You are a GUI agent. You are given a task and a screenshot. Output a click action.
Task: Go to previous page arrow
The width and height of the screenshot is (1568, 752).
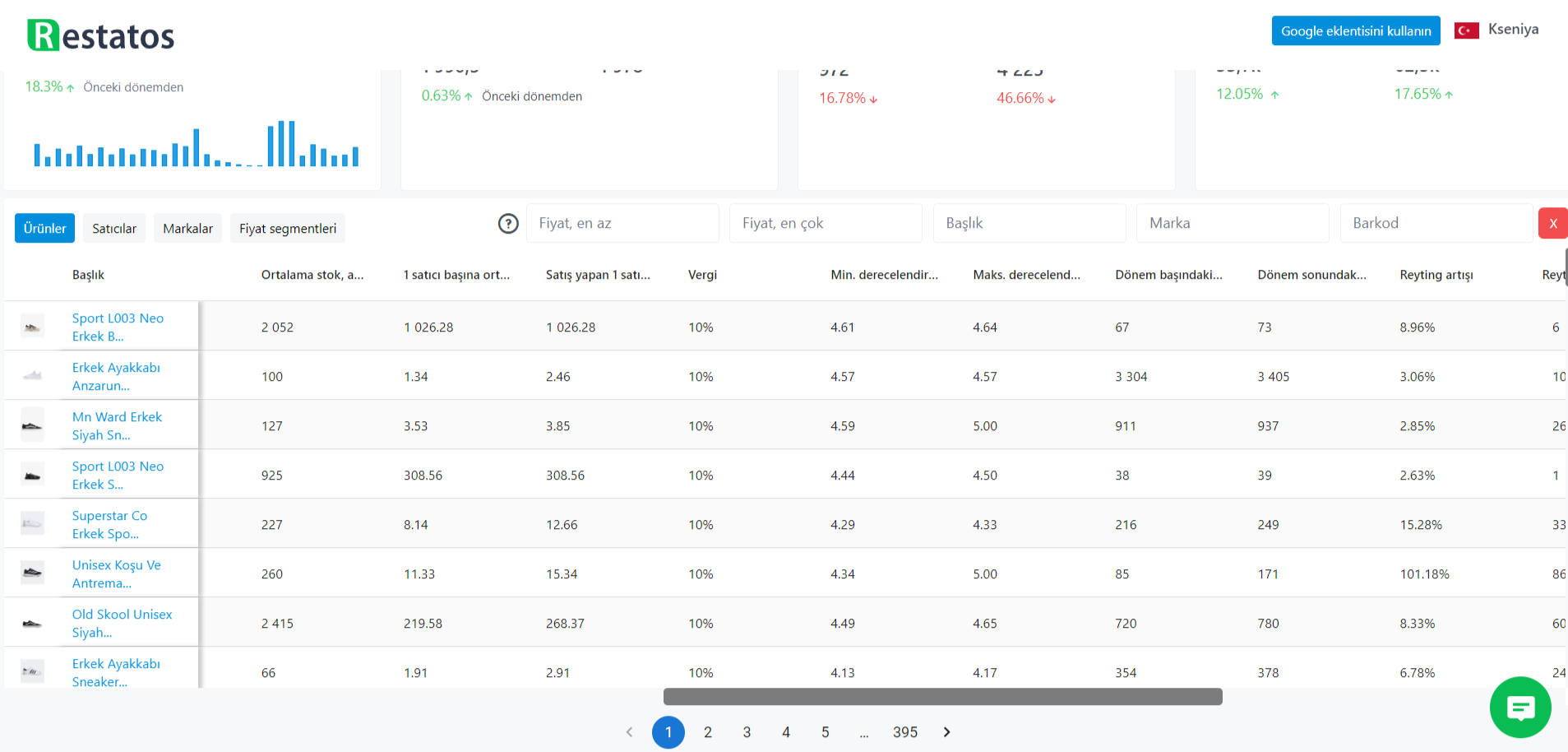[629, 731]
